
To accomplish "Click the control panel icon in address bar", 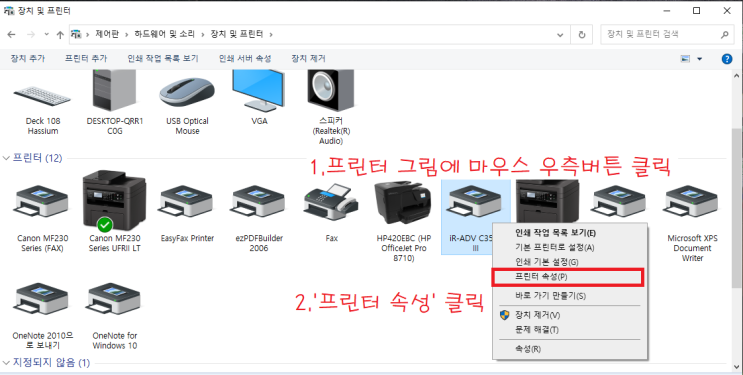I will (76, 34).
